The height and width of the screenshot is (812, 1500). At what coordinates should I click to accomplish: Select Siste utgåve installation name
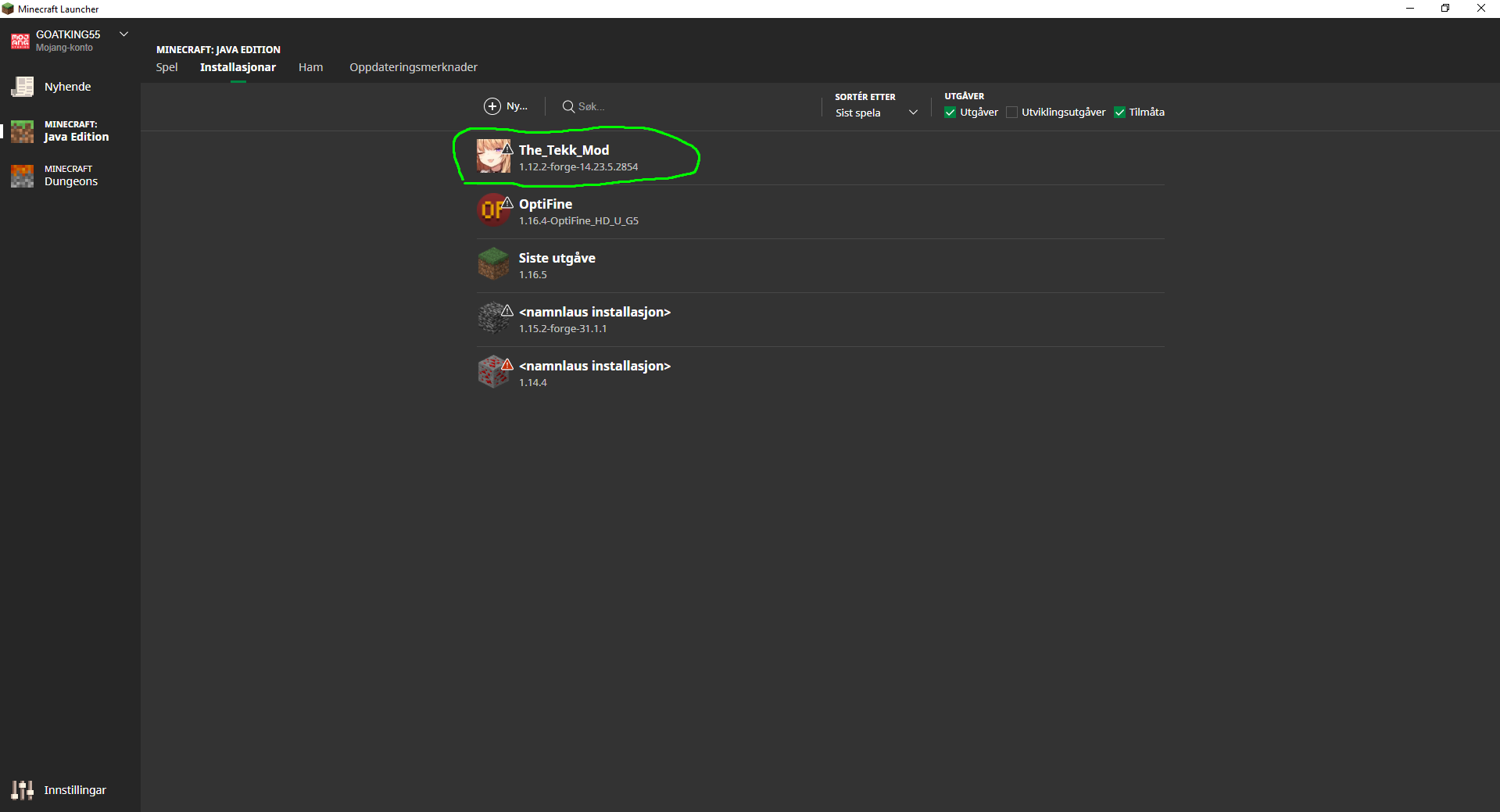(557, 258)
